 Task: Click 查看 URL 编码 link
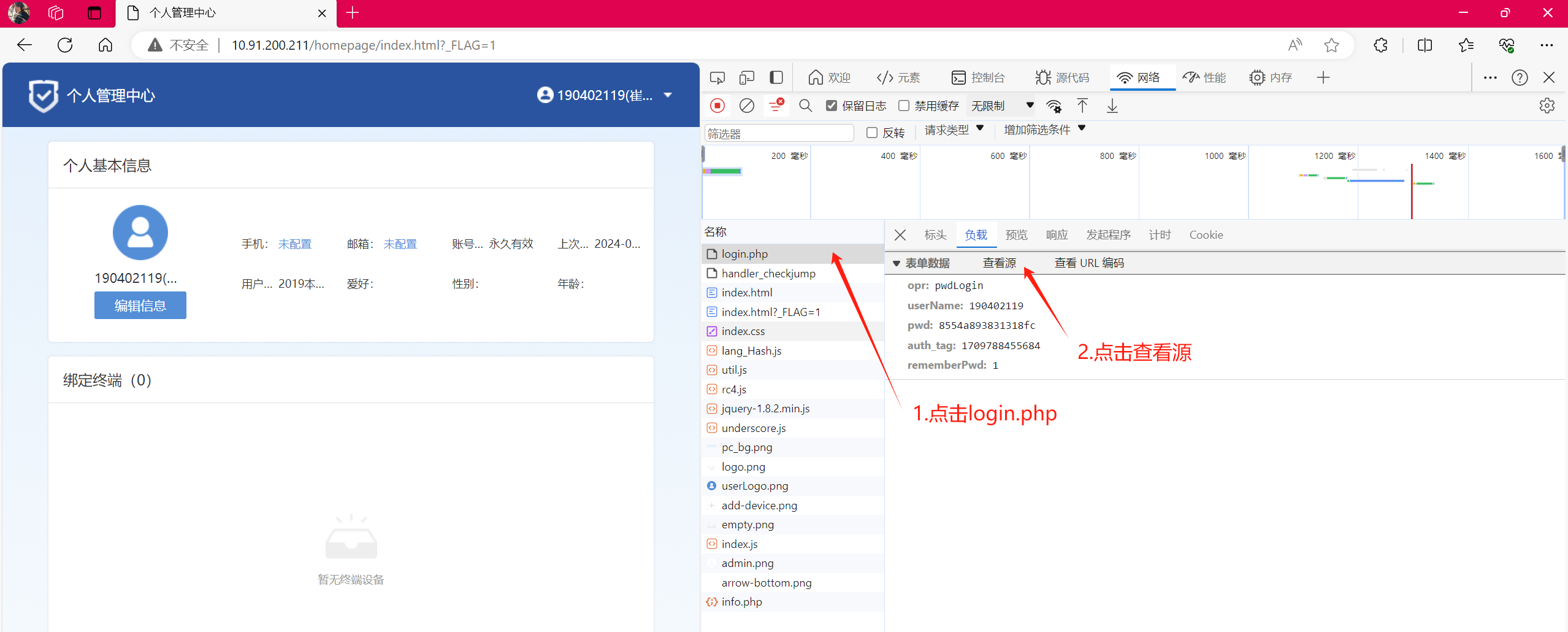(x=1089, y=263)
